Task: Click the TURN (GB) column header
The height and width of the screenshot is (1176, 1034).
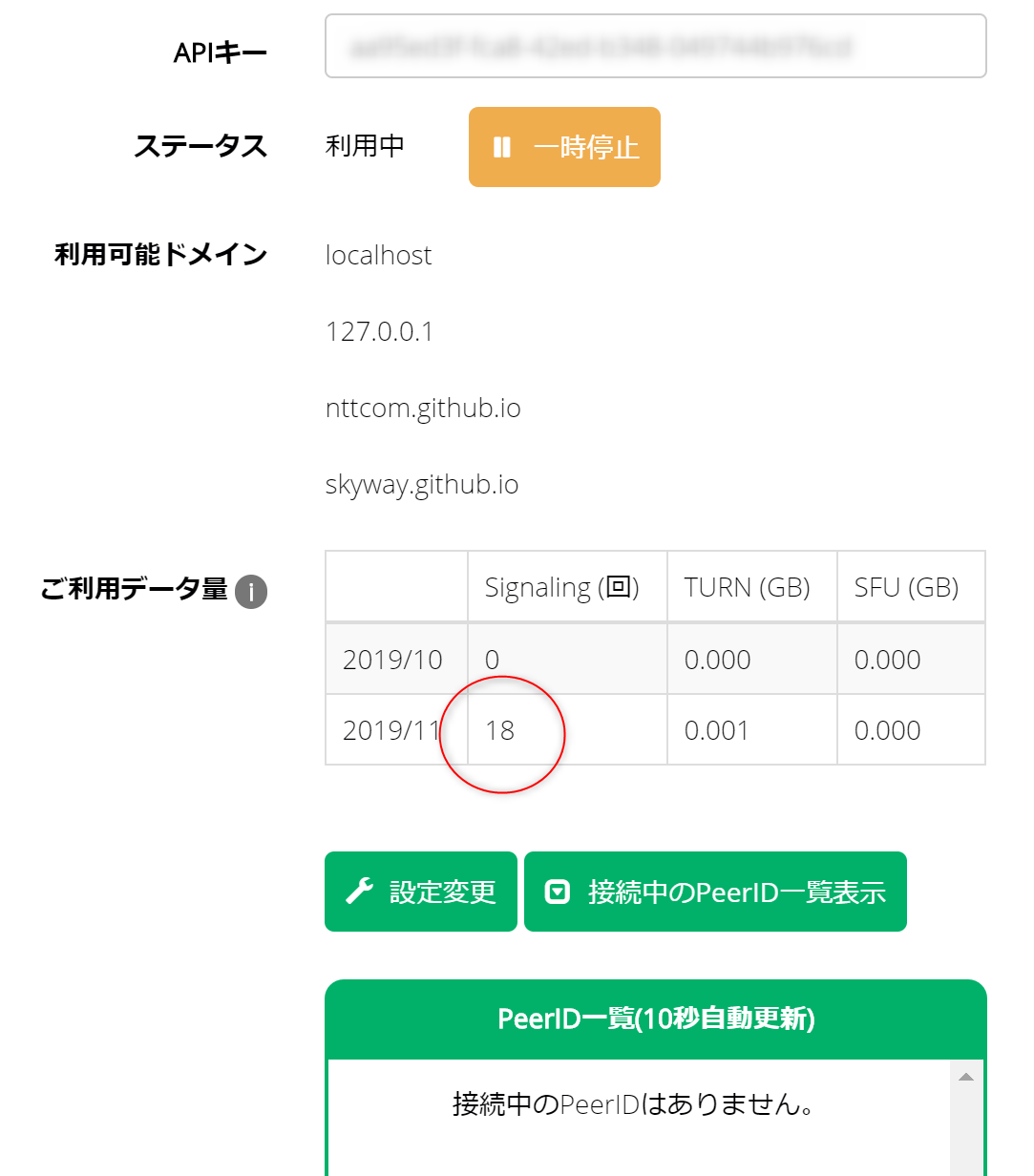Action: click(x=747, y=588)
